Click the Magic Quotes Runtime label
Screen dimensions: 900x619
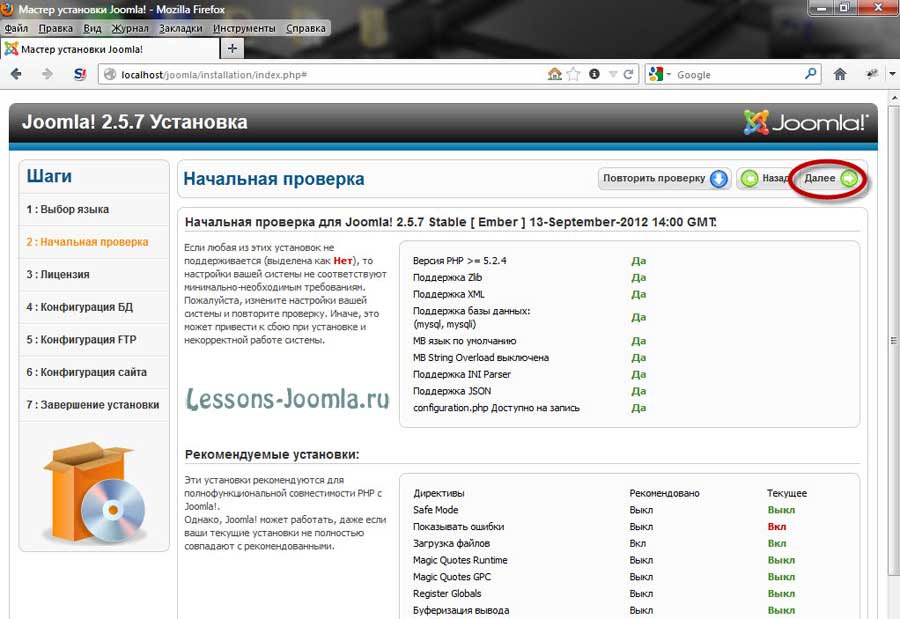(460, 560)
